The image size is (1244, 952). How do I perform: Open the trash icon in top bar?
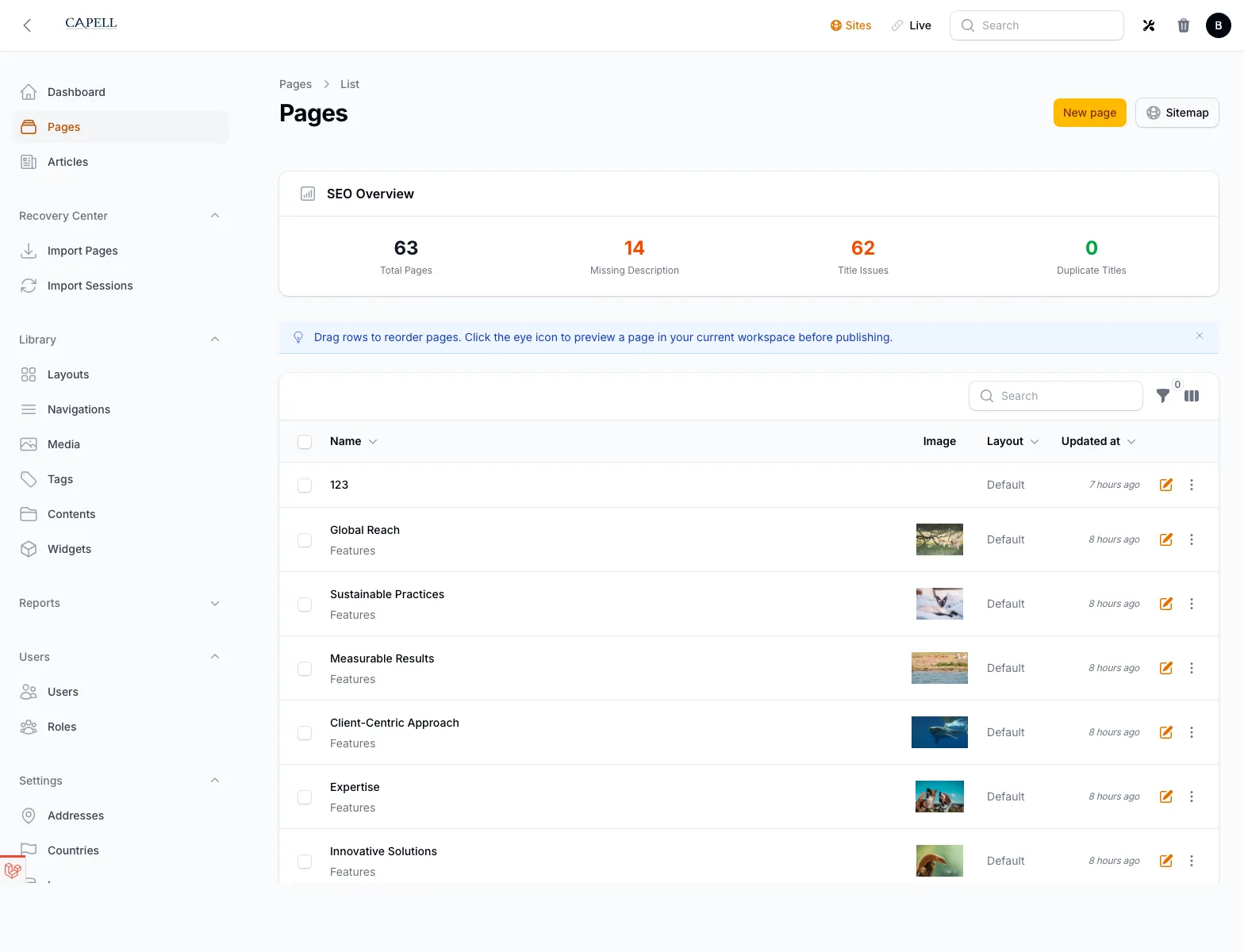(x=1184, y=25)
